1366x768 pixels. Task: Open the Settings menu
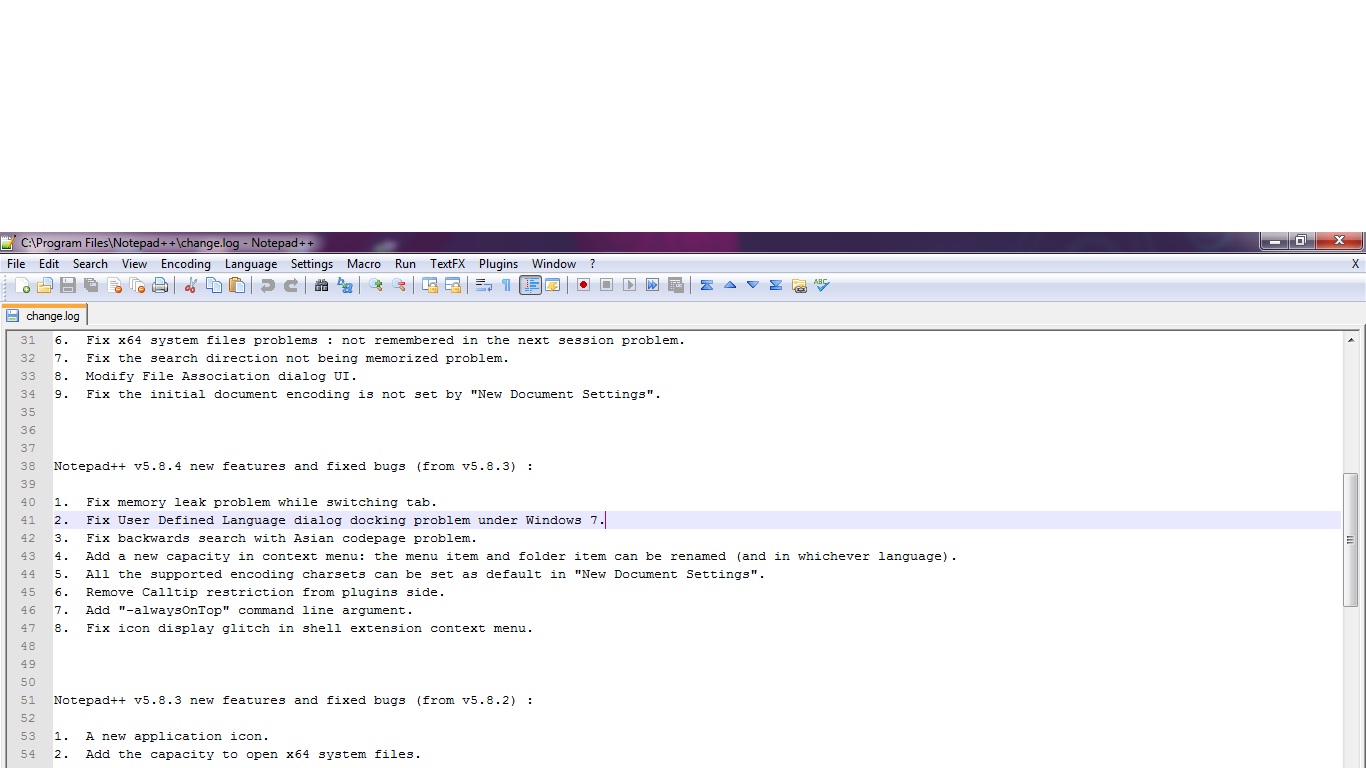click(x=312, y=264)
